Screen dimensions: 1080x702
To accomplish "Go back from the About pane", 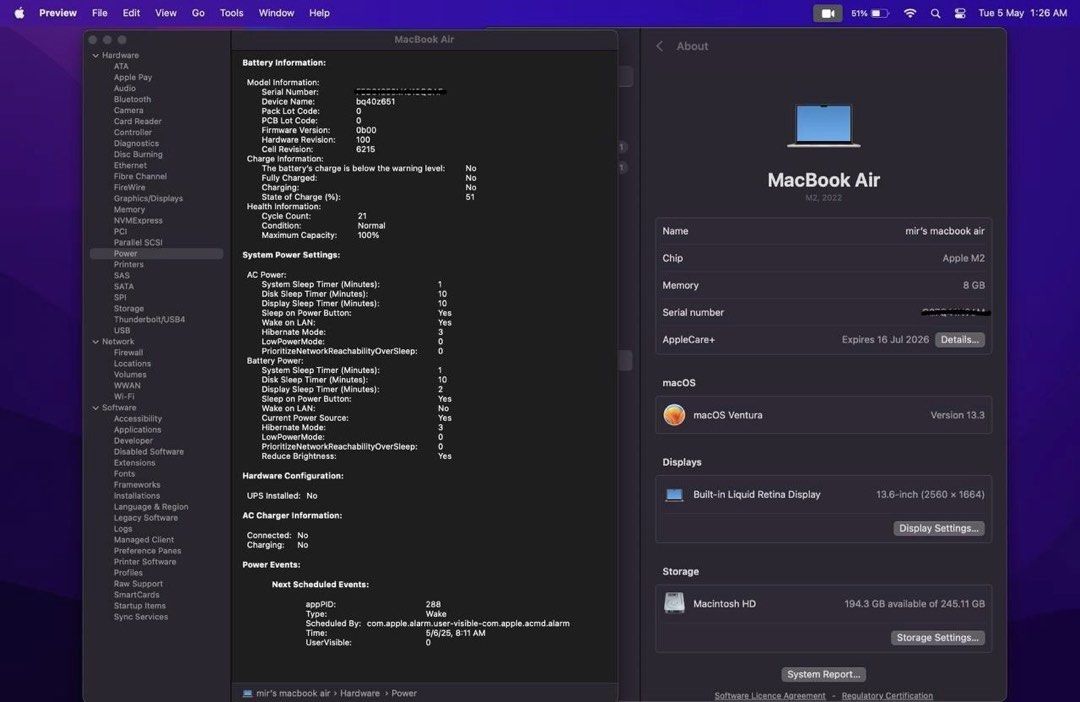I will pyautogui.click(x=660, y=46).
